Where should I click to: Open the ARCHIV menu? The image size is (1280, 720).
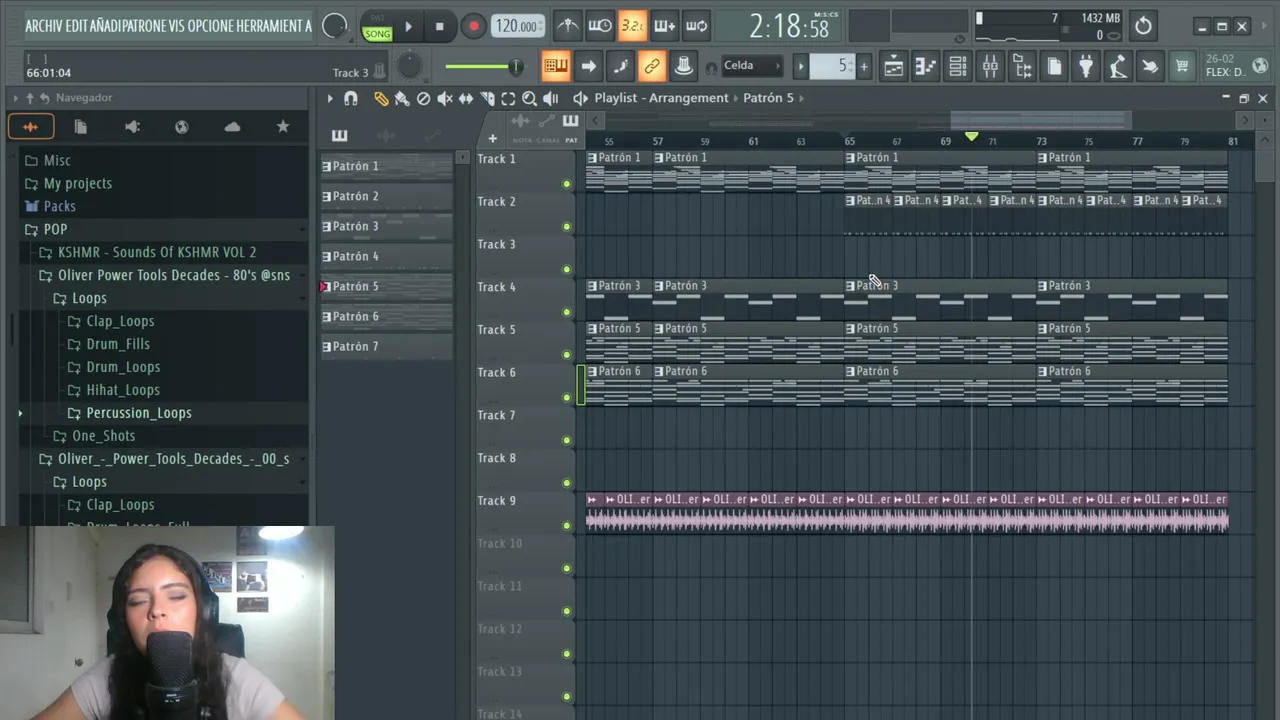44,26
